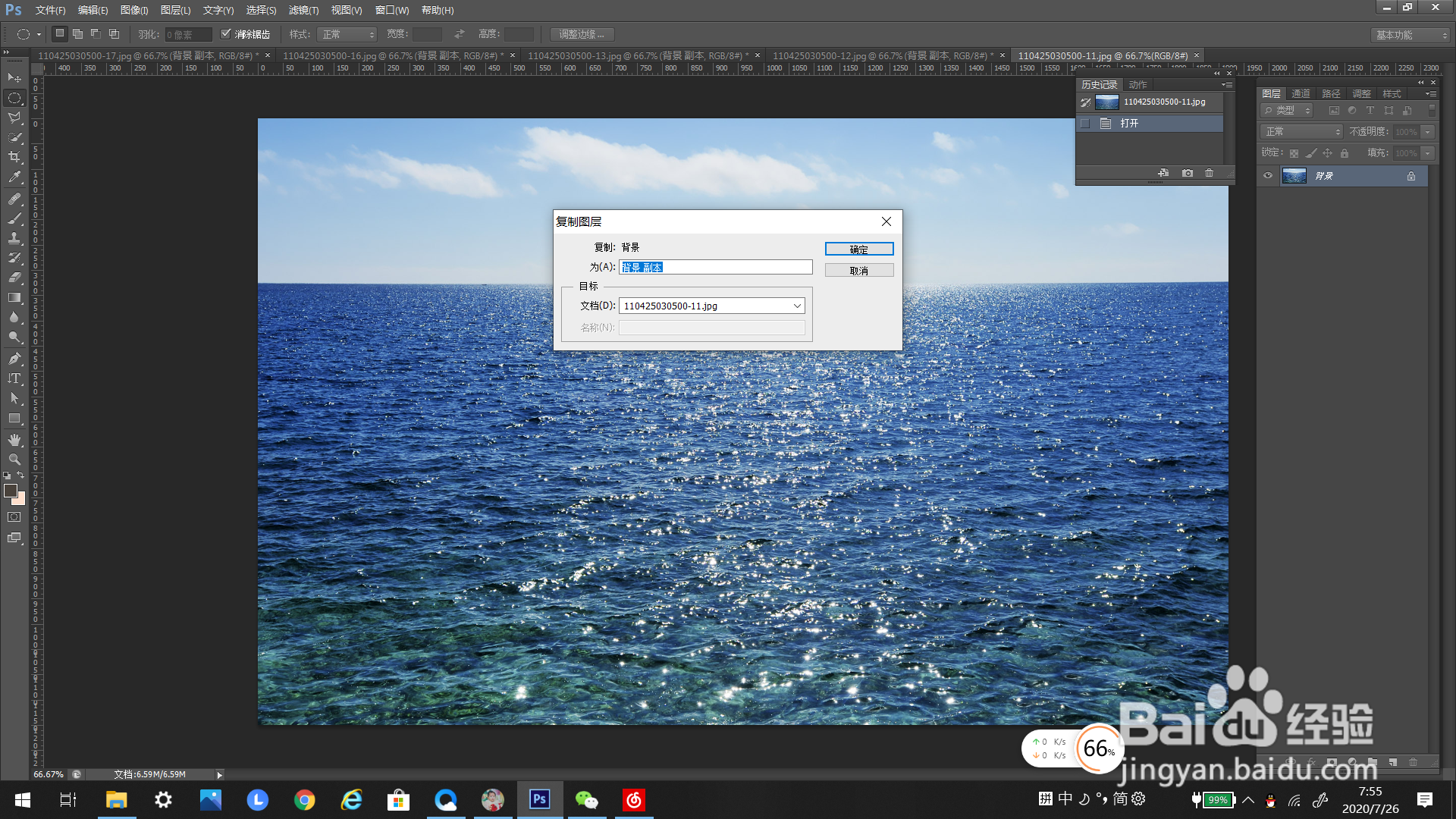Click trash icon in History panel

point(1209,174)
